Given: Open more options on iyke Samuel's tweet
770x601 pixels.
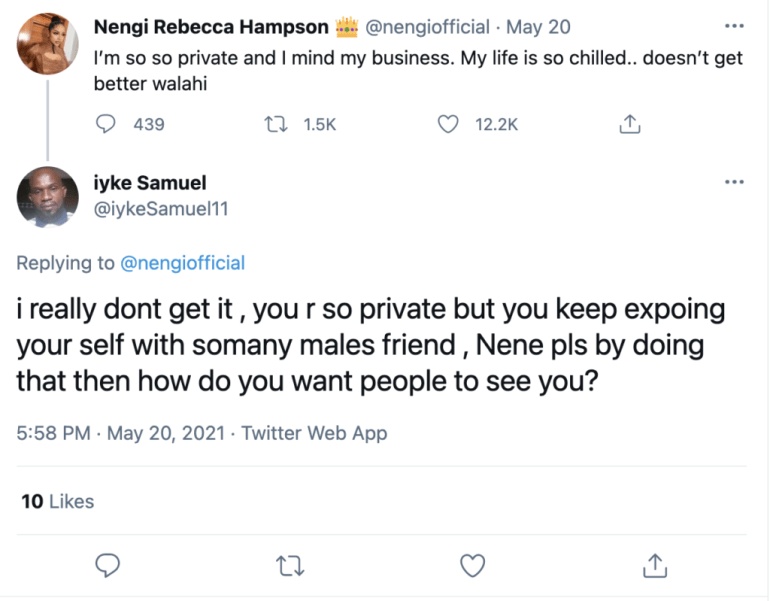Looking at the screenshot, I should [734, 182].
